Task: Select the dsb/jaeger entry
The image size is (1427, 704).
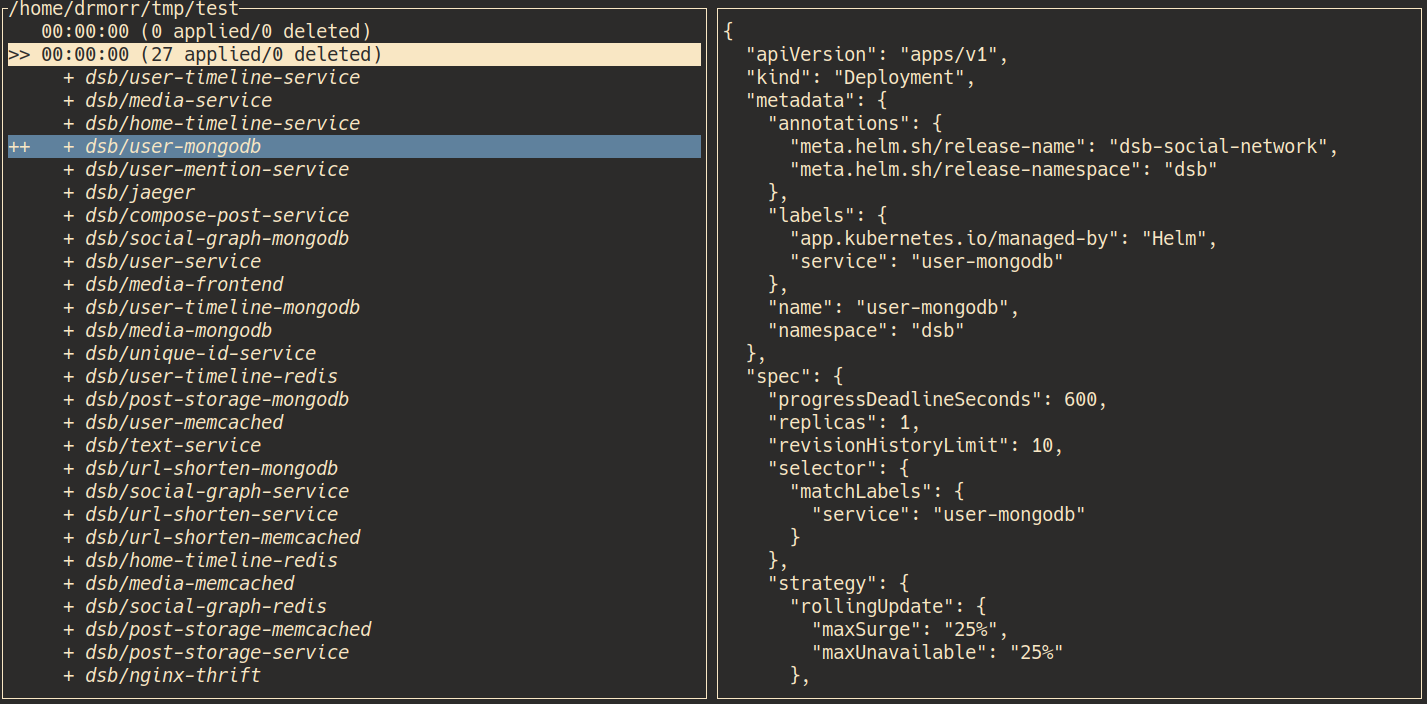Action: [x=140, y=193]
